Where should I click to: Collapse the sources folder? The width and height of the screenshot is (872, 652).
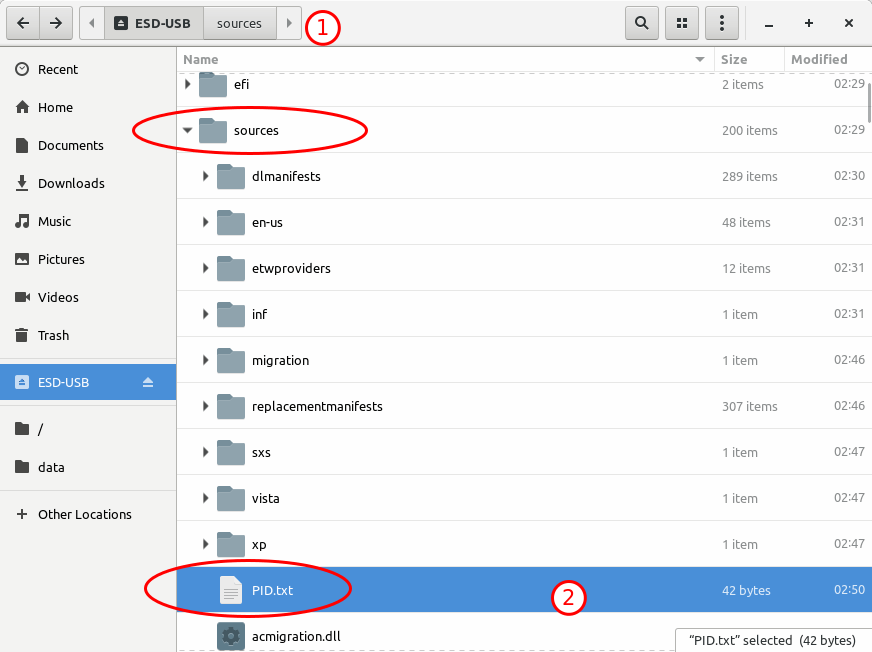(x=187, y=130)
